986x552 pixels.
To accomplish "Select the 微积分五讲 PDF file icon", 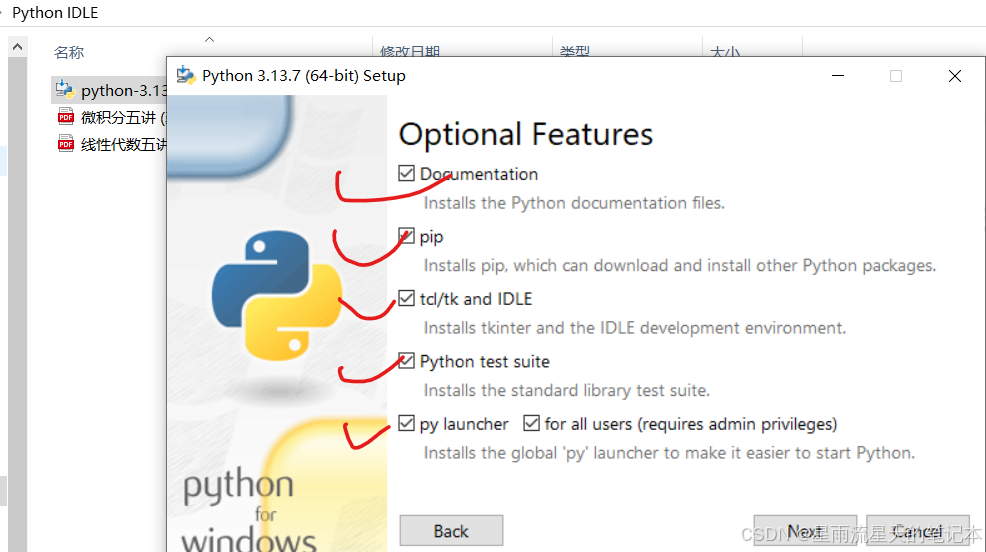I will (65, 117).
